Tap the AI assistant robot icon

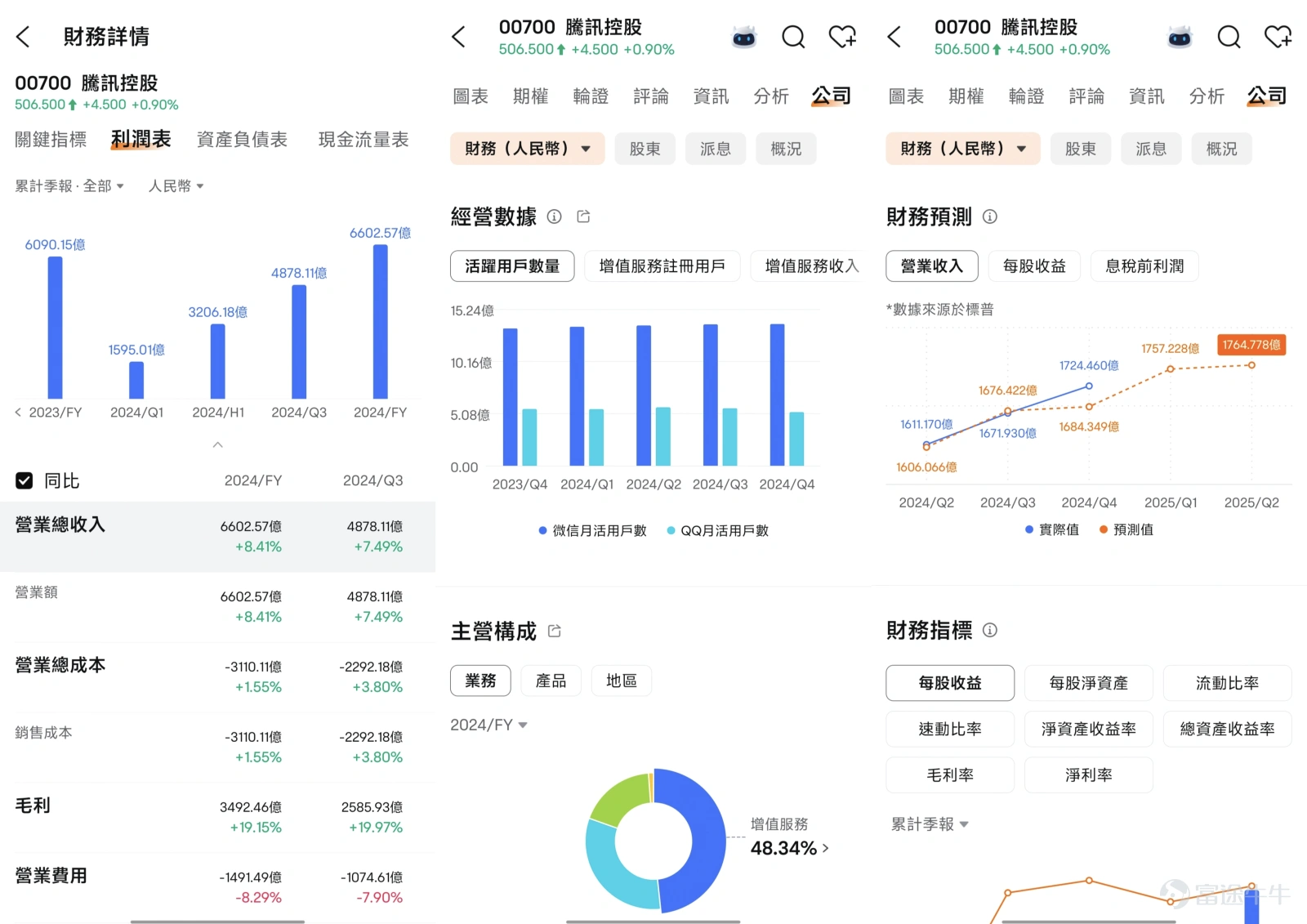[x=743, y=37]
